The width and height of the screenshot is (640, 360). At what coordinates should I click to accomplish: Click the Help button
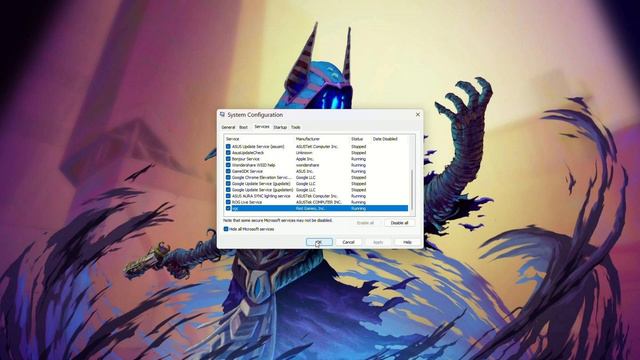[x=407, y=242]
